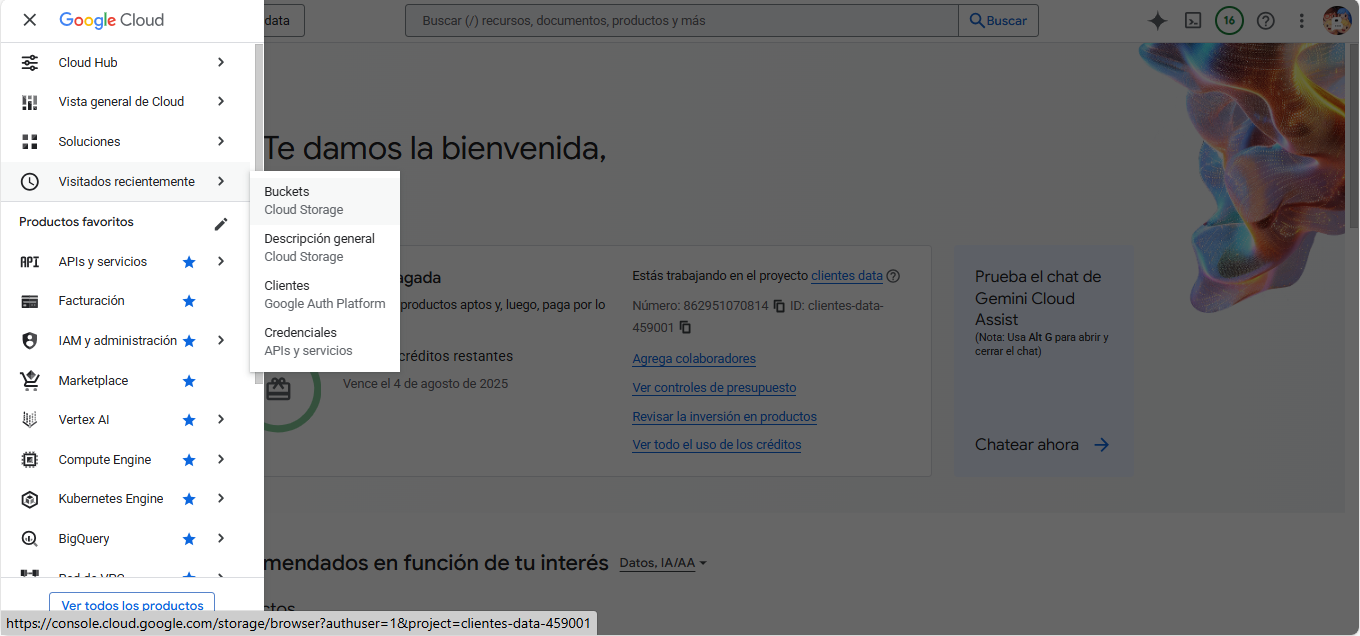Select Credenciales APIs y servicios entry

coord(325,341)
